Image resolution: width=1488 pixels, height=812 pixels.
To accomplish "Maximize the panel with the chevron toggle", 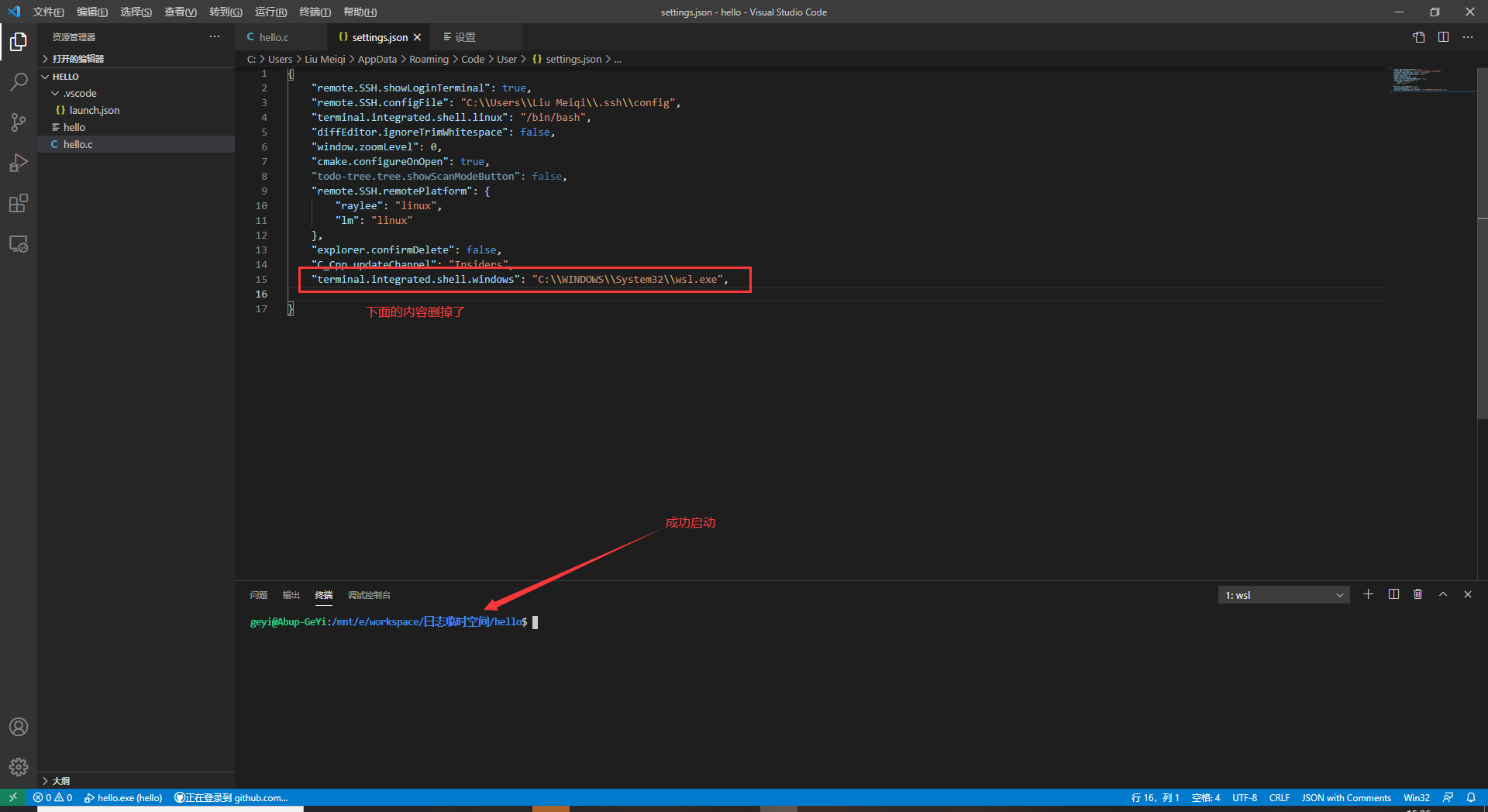I will coord(1443,594).
